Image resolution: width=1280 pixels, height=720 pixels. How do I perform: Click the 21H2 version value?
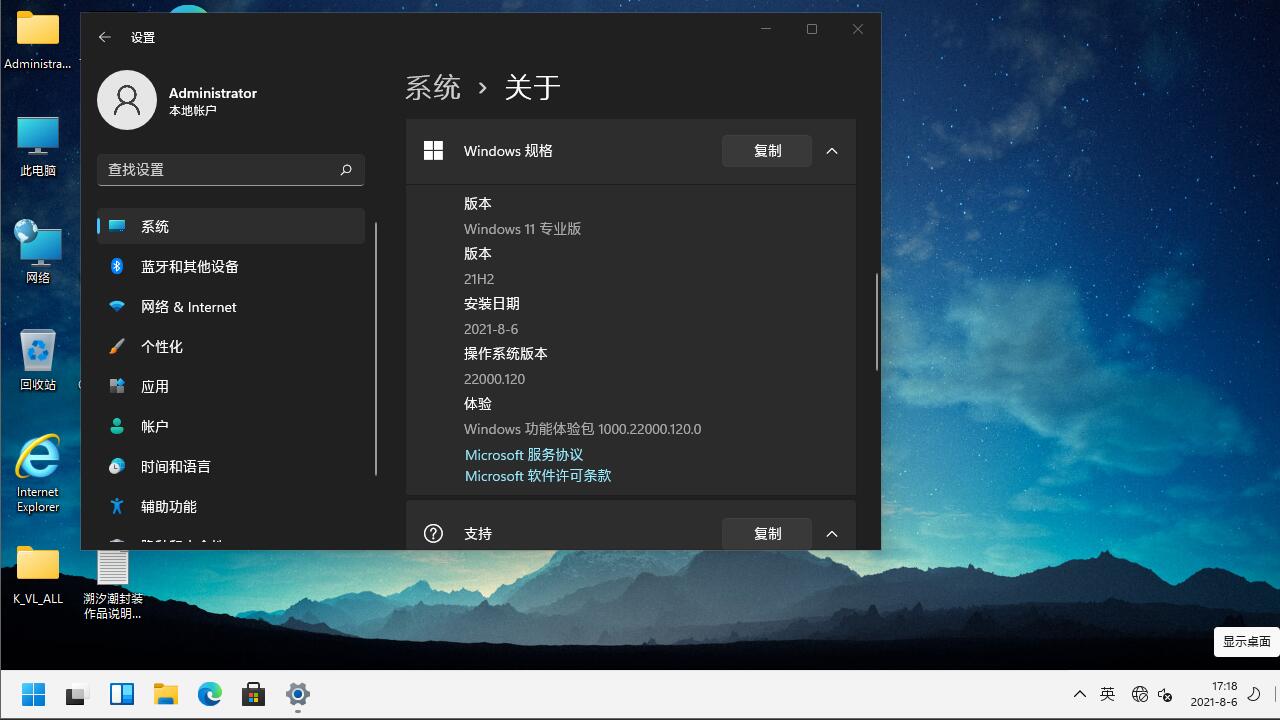pos(479,279)
